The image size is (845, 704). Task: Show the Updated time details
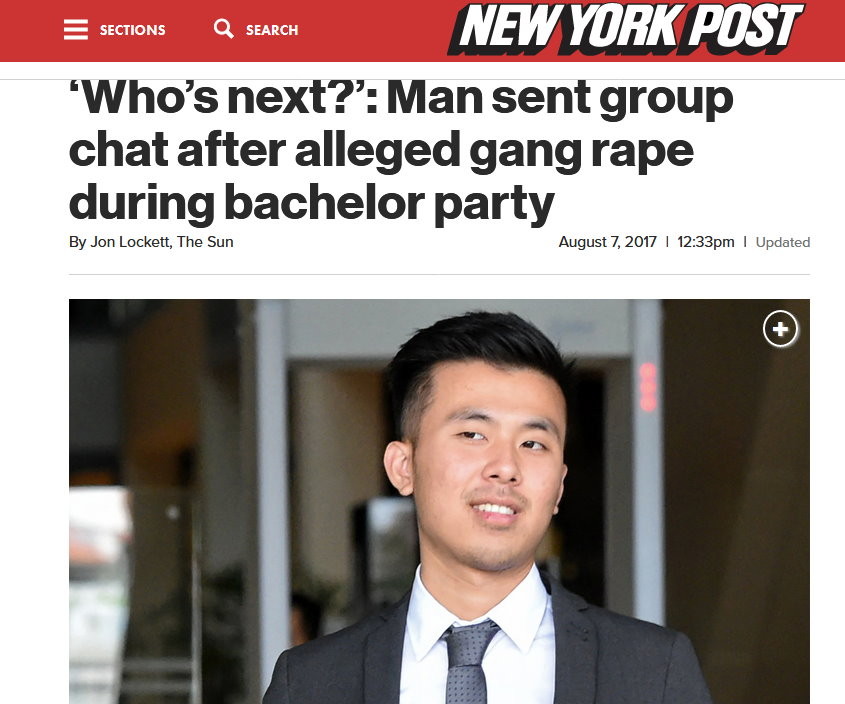[x=782, y=243]
